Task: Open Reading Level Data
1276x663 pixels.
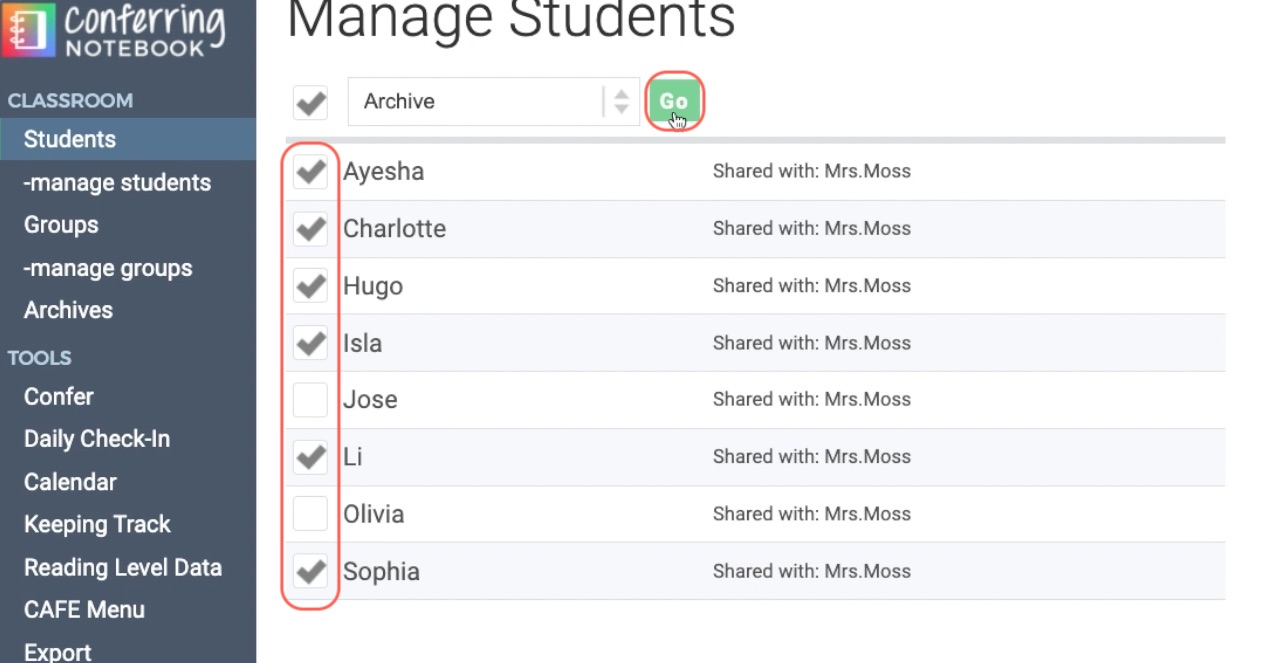Action: click(x=124, y=567)
